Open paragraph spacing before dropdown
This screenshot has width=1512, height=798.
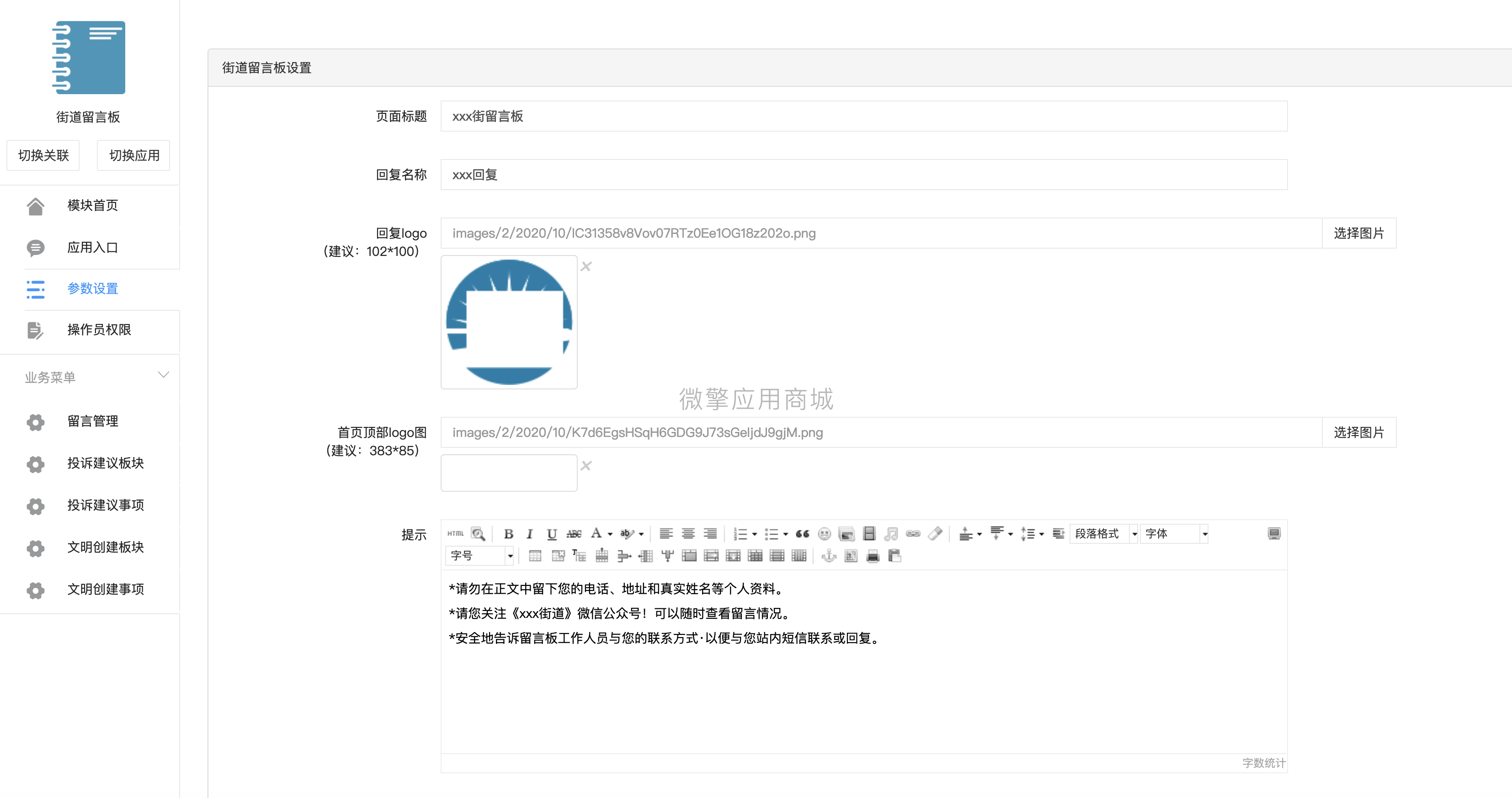(980, 534)
